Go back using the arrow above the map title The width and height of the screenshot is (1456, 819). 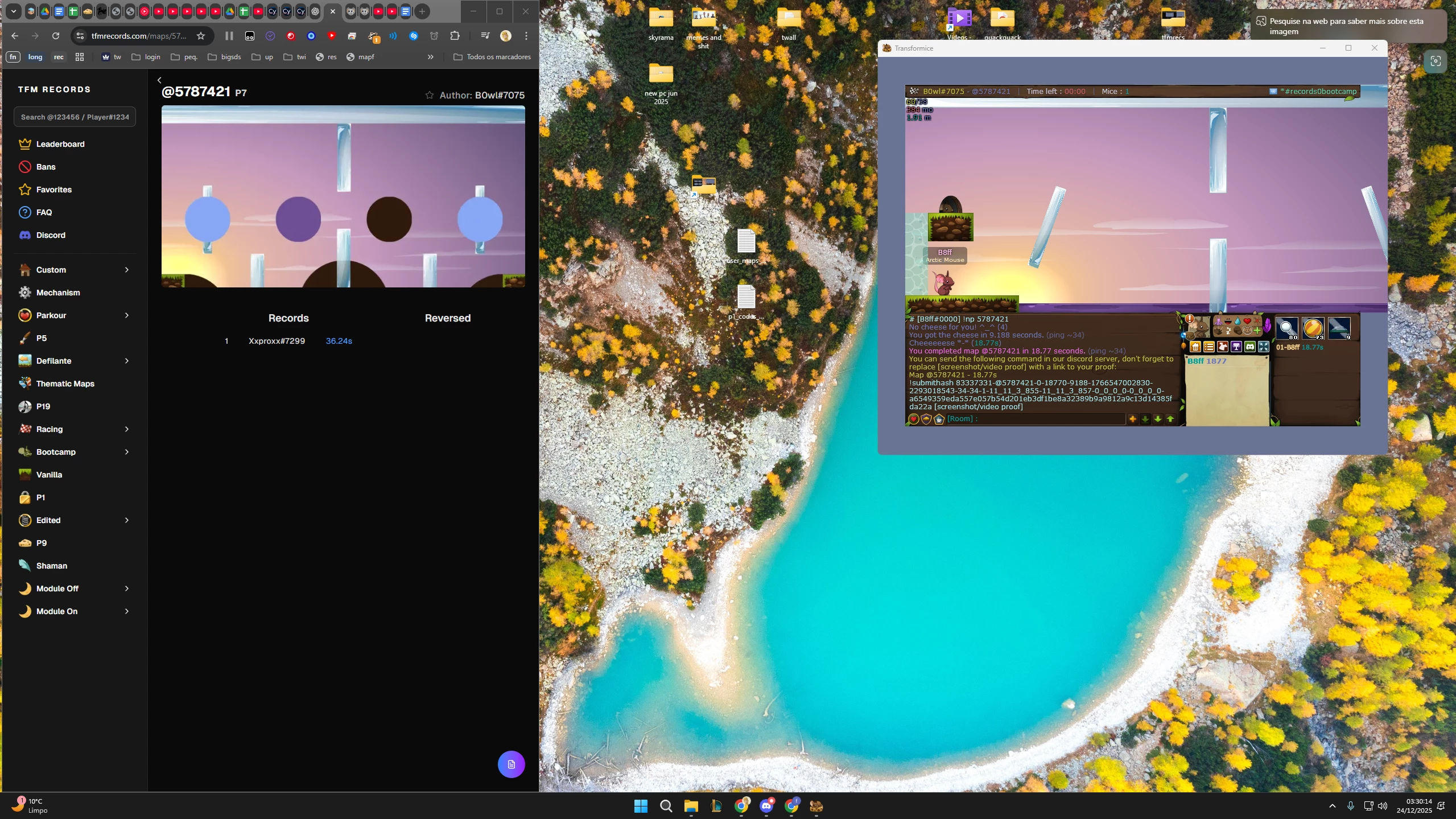click(x=159, y=80)
